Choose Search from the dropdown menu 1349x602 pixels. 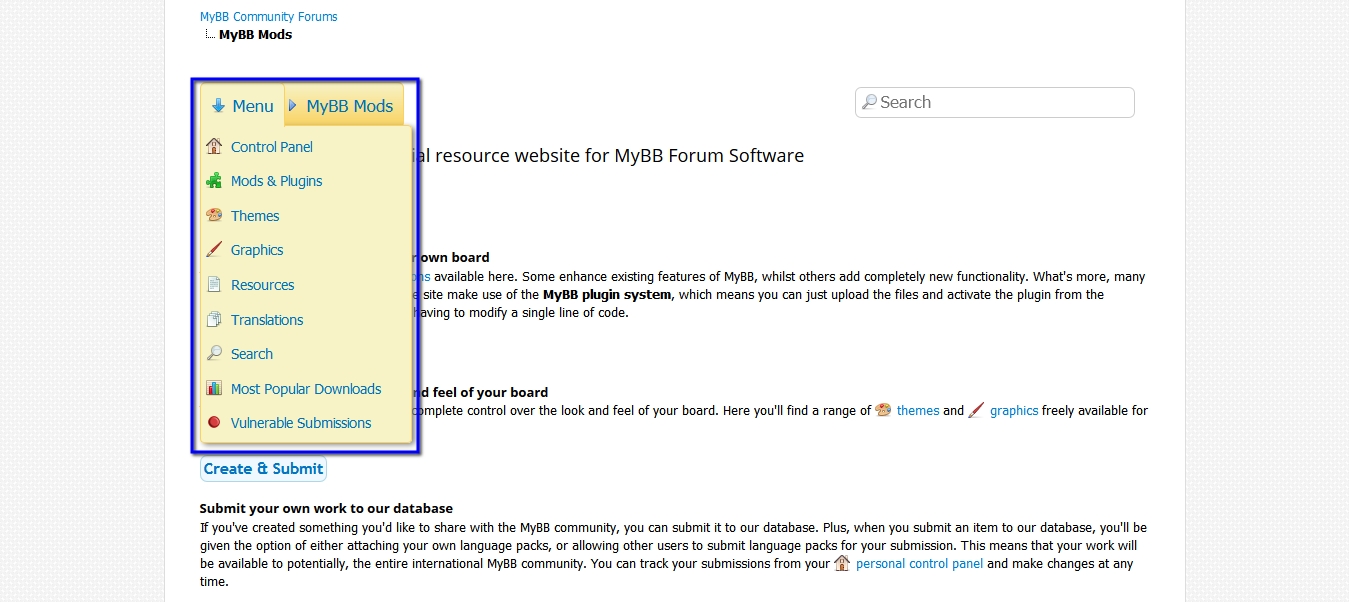(x=252, y=354)
